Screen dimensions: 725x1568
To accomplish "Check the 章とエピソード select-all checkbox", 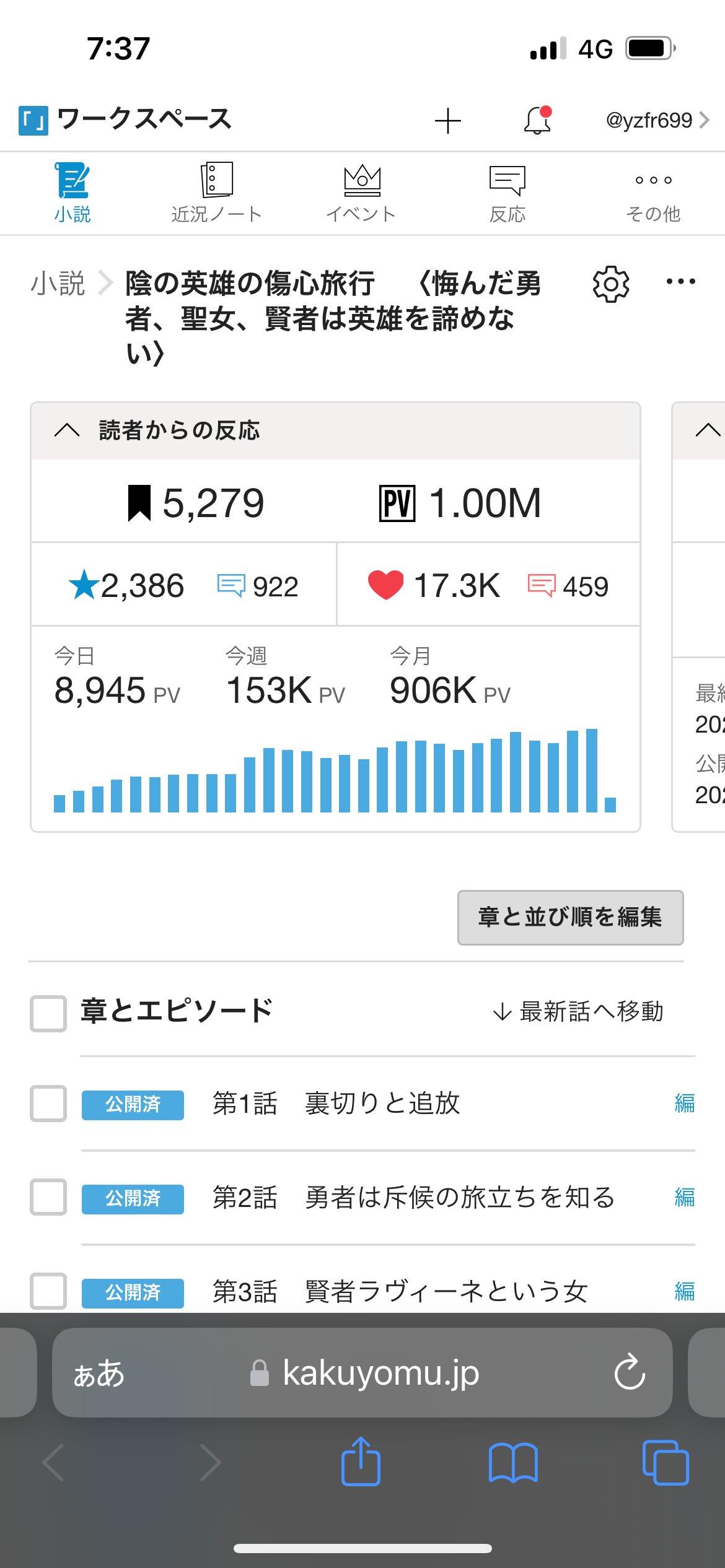I will pos(48,1013).
